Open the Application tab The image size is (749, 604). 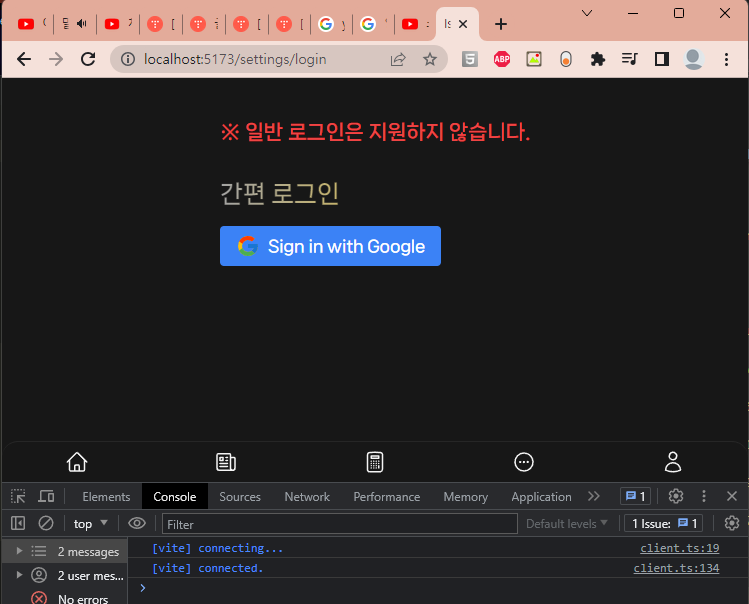541,497
